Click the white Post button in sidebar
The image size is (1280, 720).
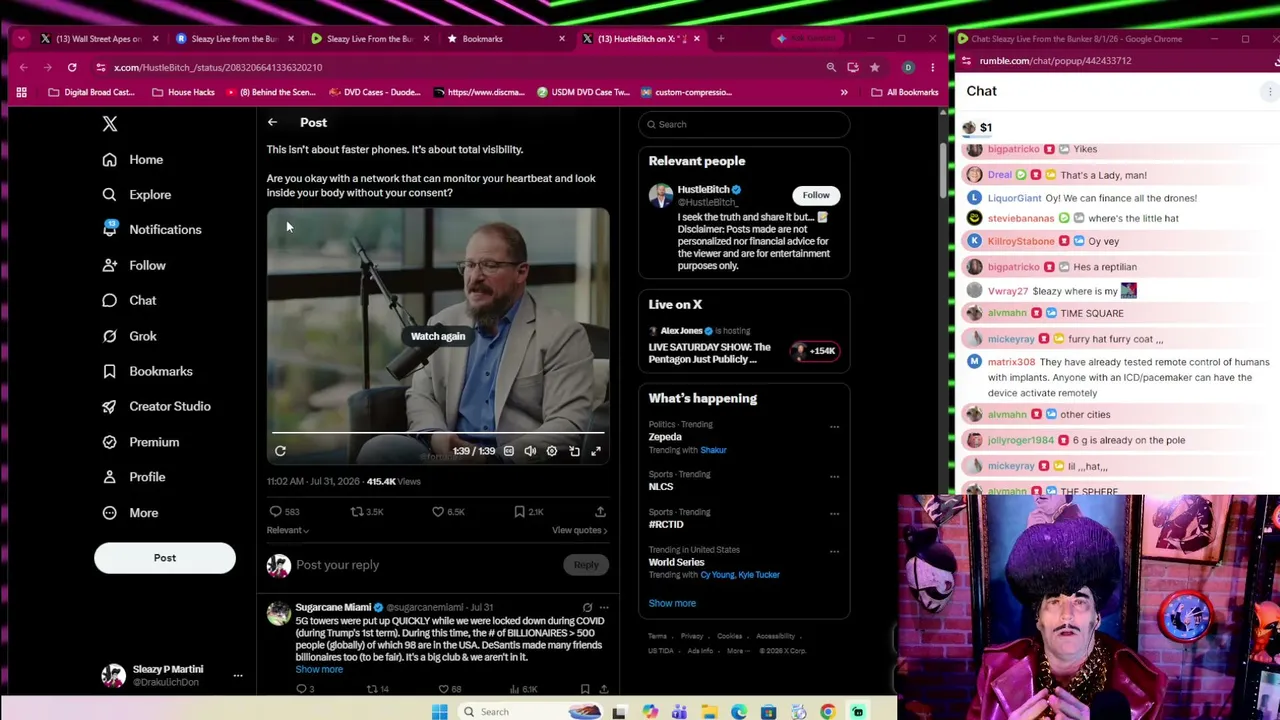(165, 558)
